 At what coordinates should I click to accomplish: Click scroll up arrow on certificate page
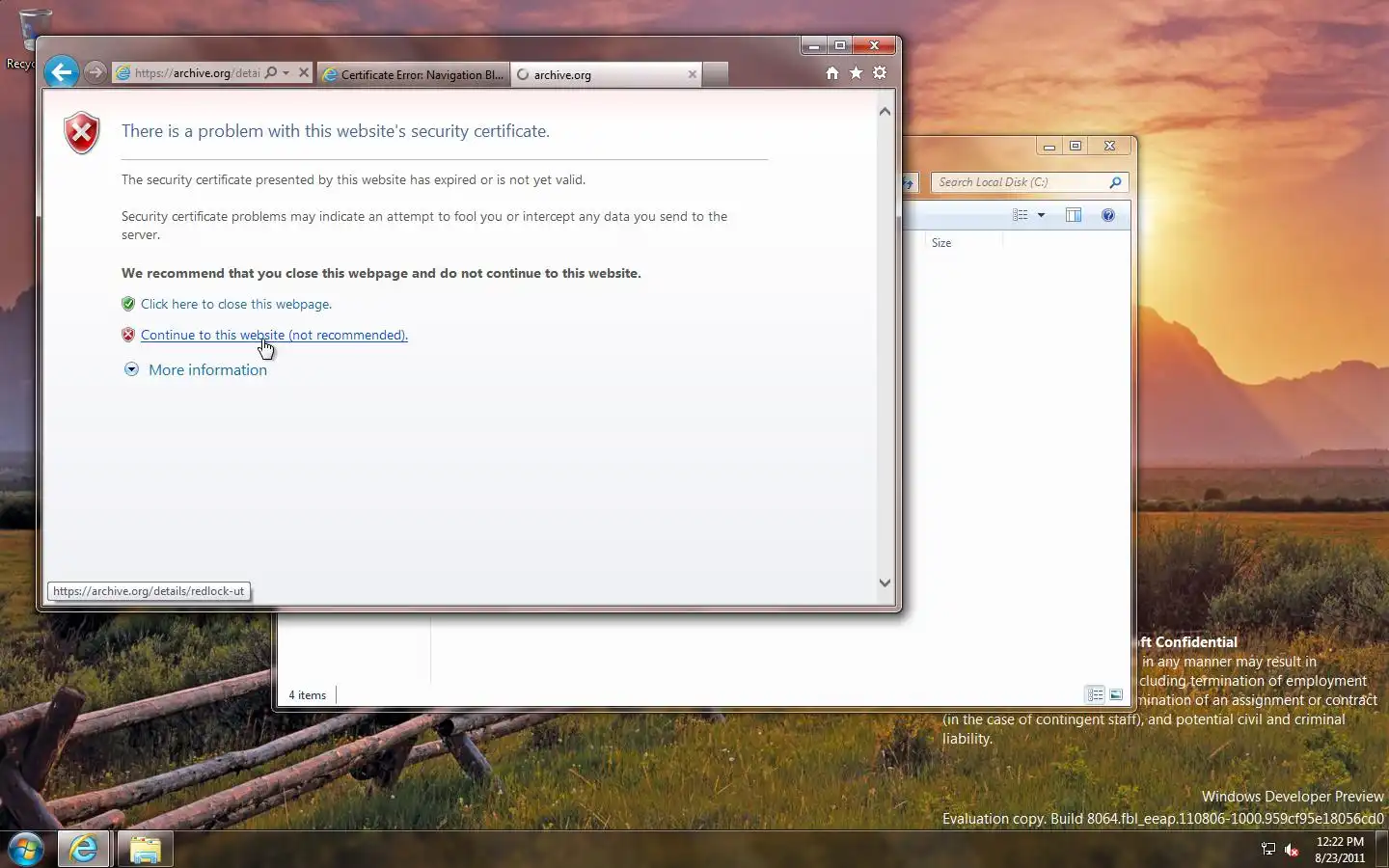pos(885,111)
